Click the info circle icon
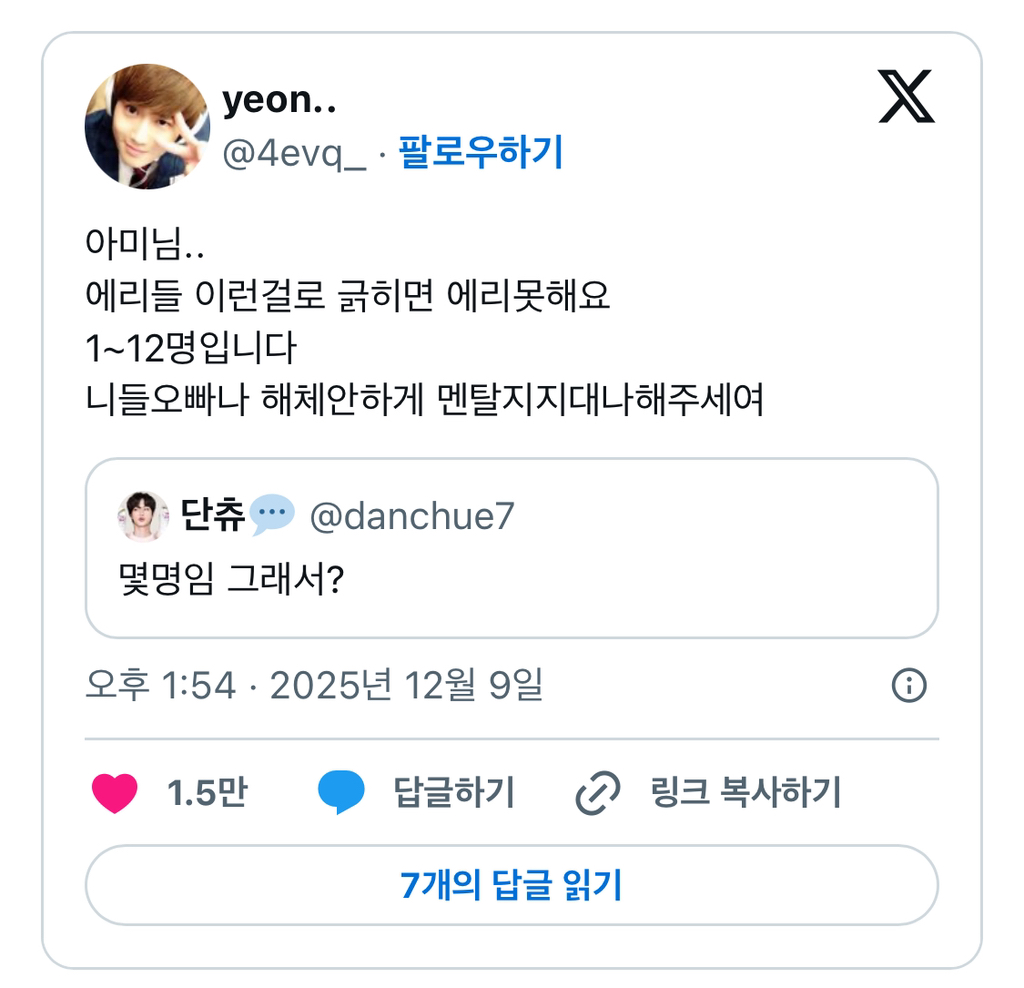Image resolution: width=1024 pixels, height=988 pixels. [908, 685]
